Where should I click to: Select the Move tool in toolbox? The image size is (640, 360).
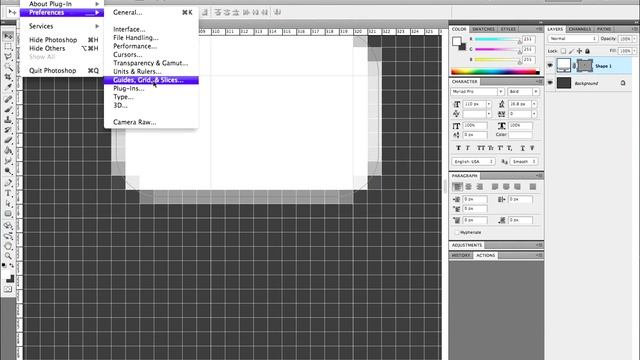coord(8,36)
